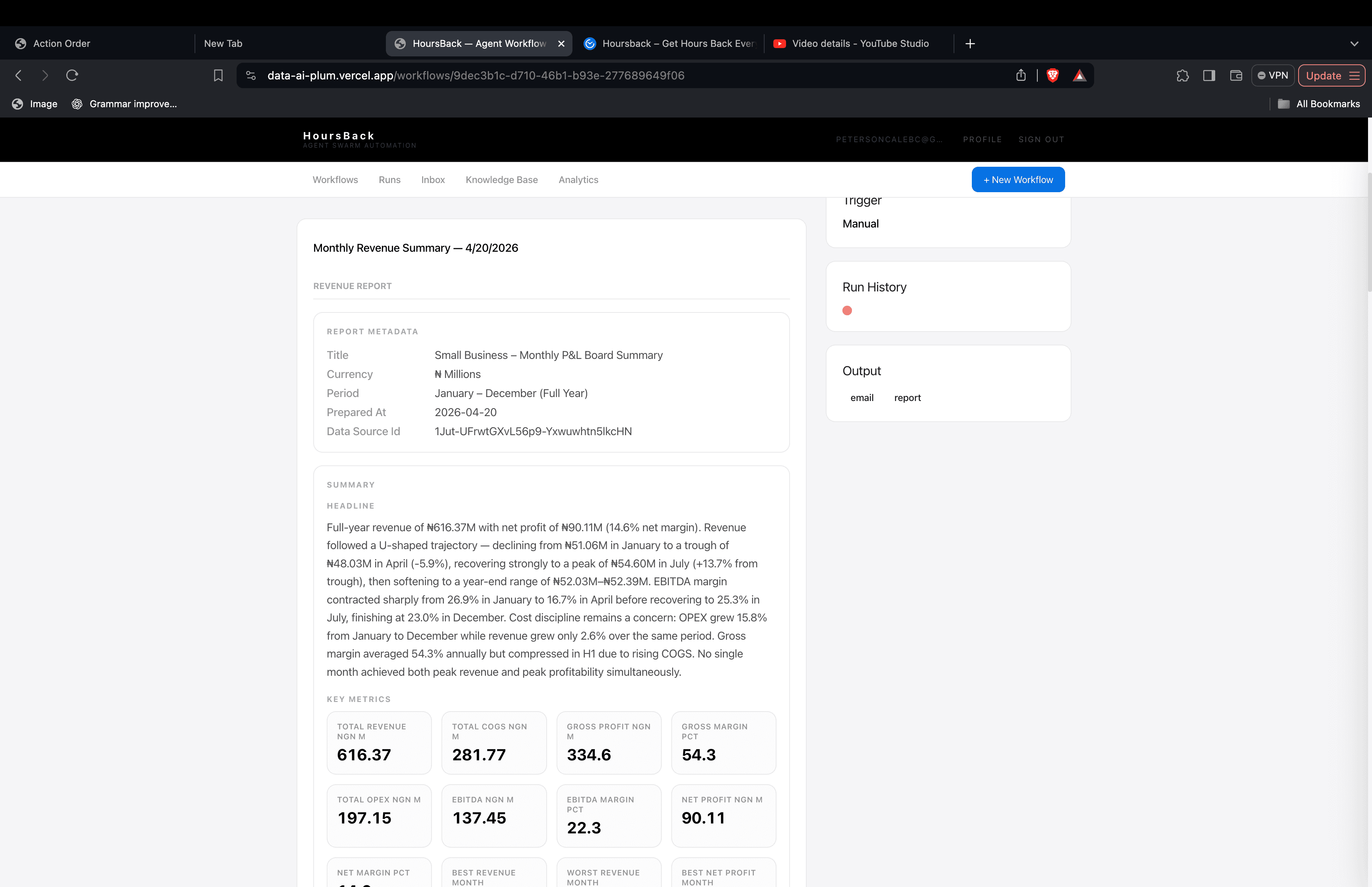
Task: Click the red Run History status dot
Action: point(847,310)
